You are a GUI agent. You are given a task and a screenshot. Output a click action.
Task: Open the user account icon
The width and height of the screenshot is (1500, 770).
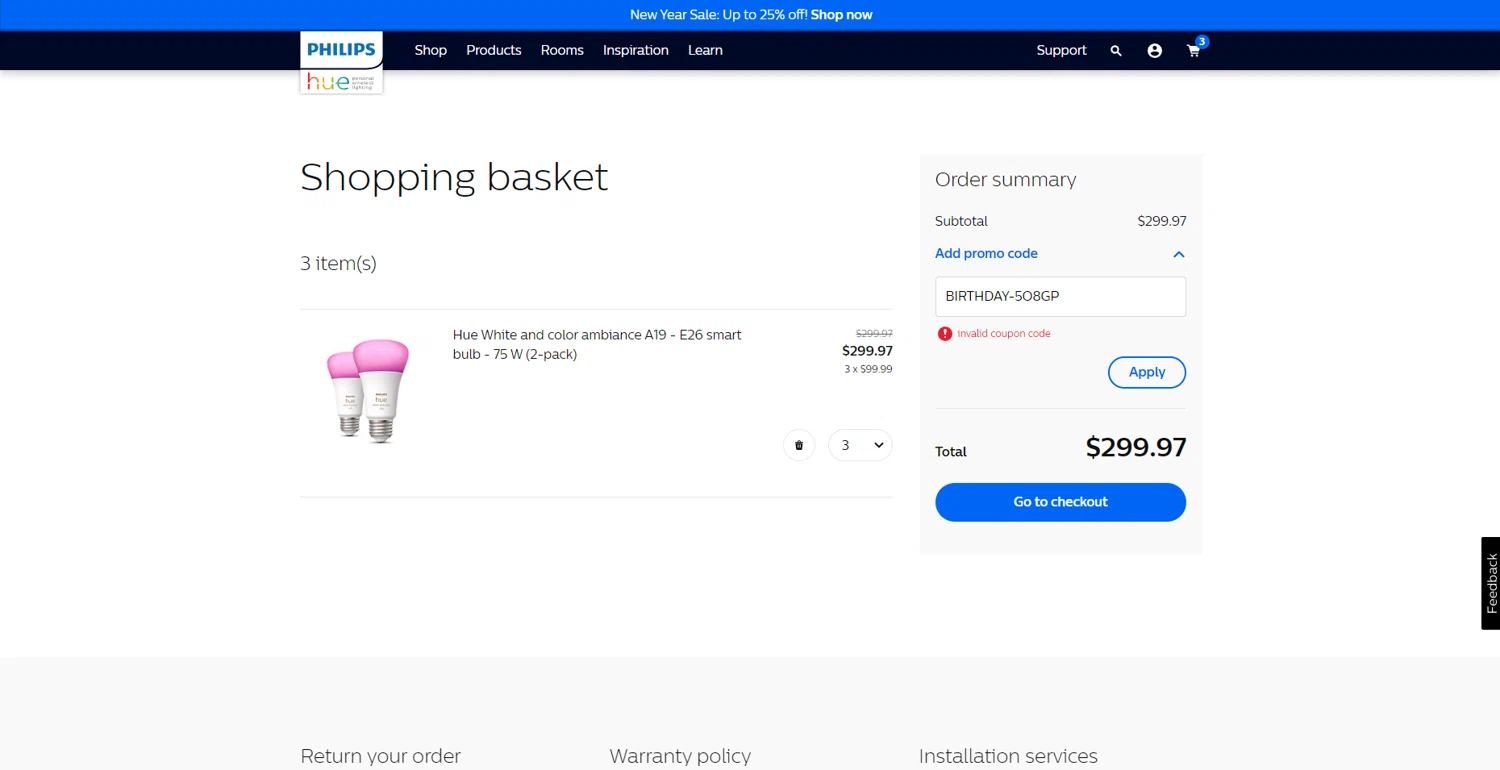(1155, 50)
